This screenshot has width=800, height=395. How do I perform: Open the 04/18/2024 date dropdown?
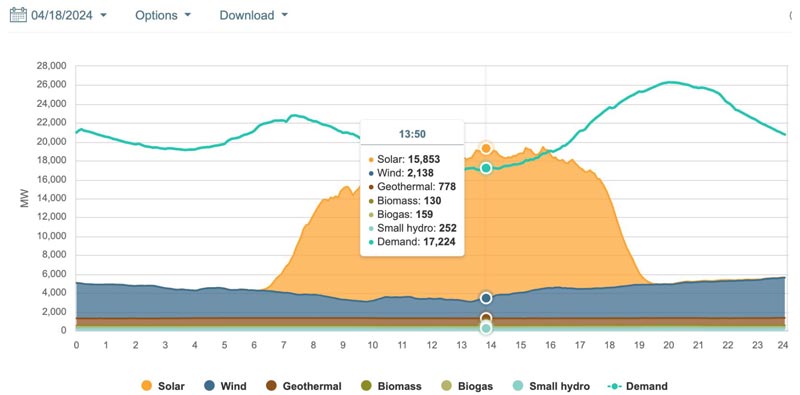tap(69, 15)
